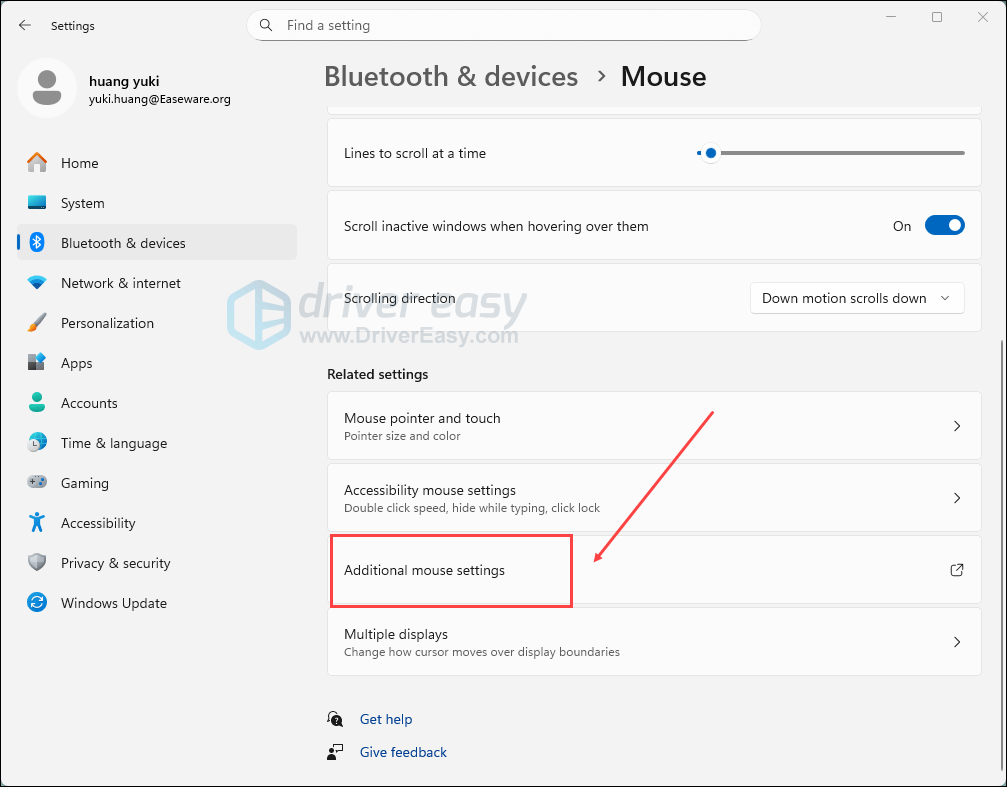Screen dimensions: 1007x787
Task: Click the Gaming controller icon
Action: (37, 483)
